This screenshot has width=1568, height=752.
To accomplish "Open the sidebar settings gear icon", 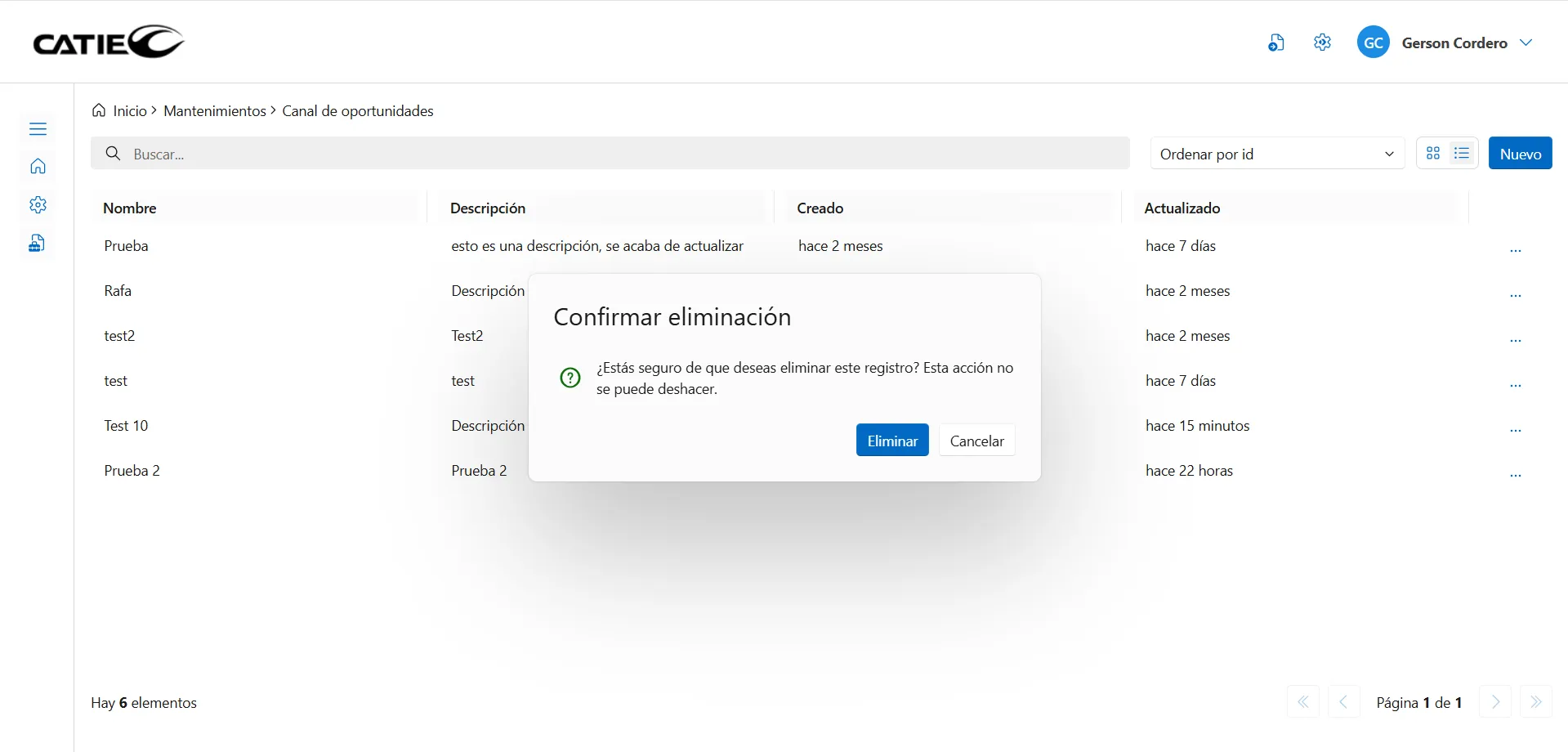I will 38,205.
